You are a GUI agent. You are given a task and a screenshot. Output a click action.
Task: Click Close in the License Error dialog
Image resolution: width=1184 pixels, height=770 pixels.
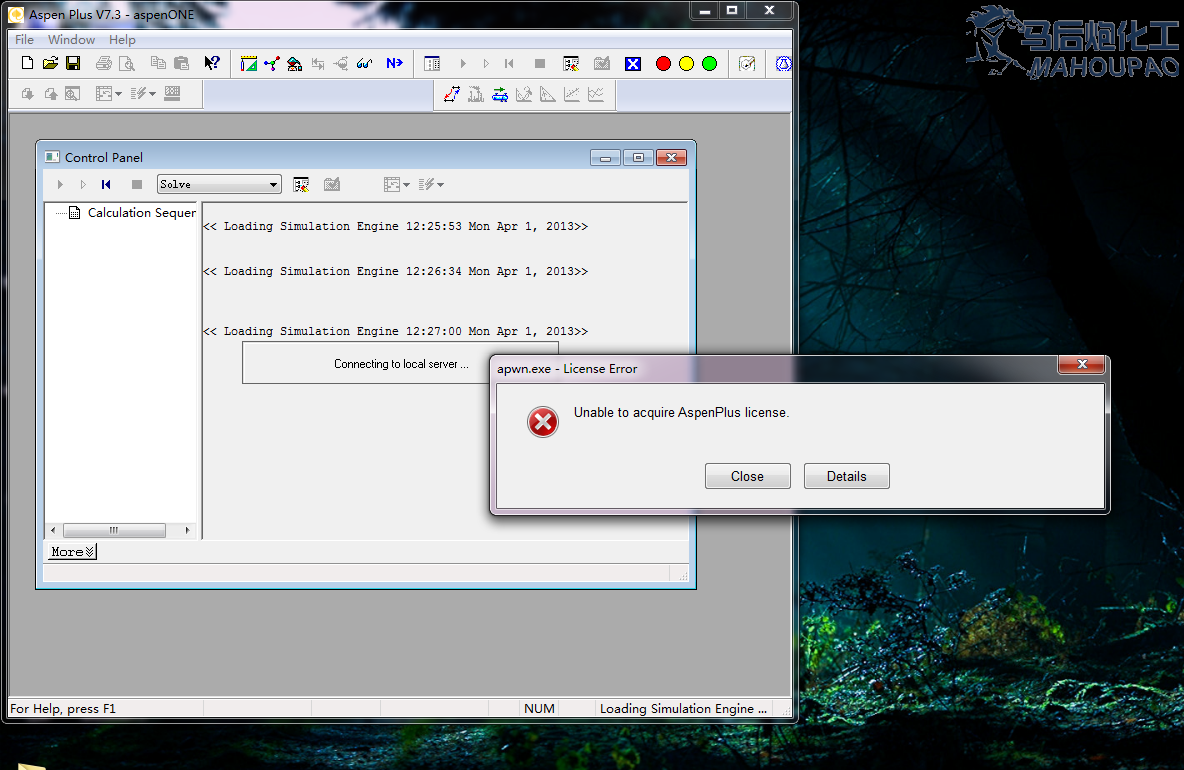(x=748, y=476)
